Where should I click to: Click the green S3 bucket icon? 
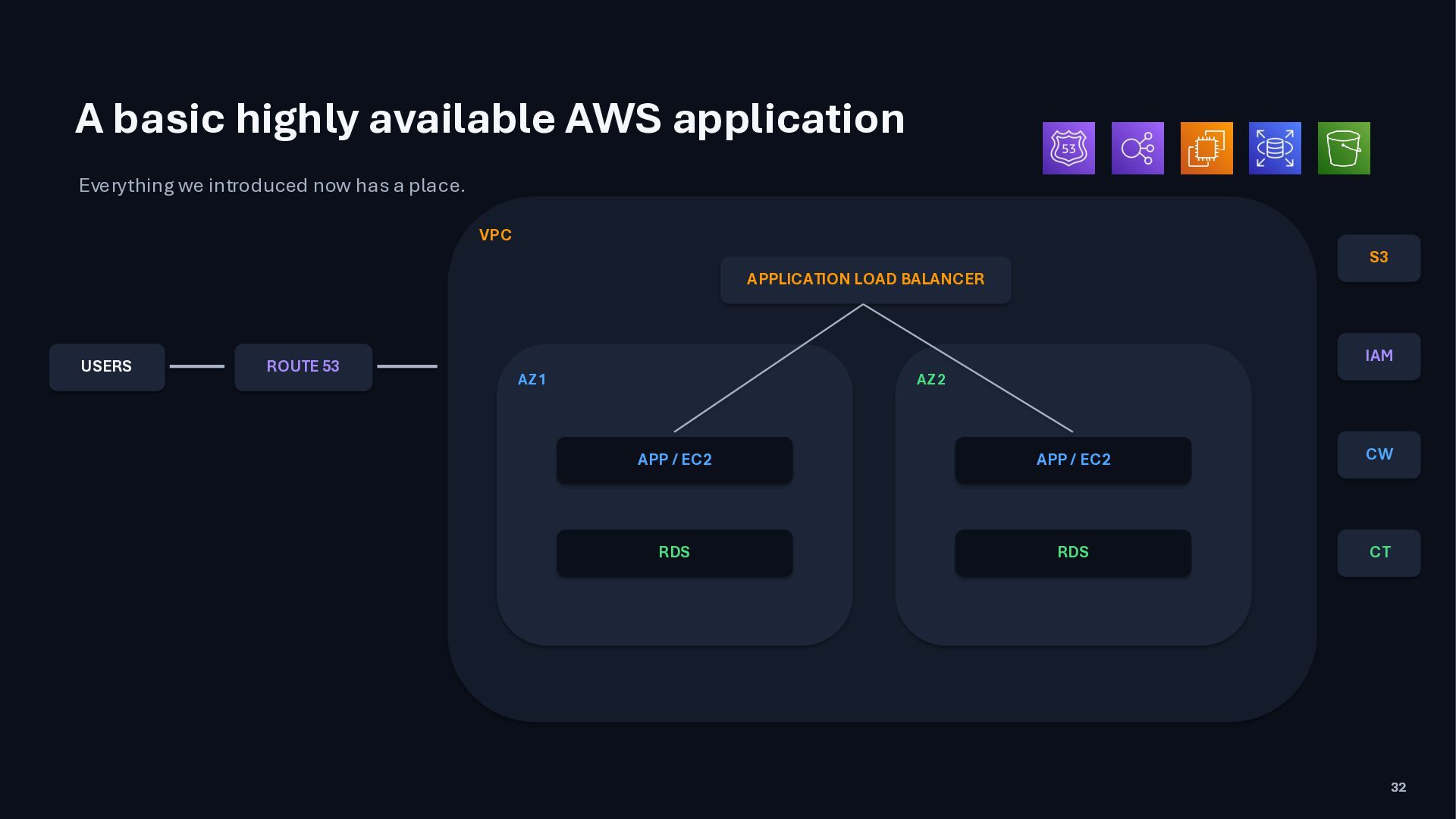click(1344, 148)
